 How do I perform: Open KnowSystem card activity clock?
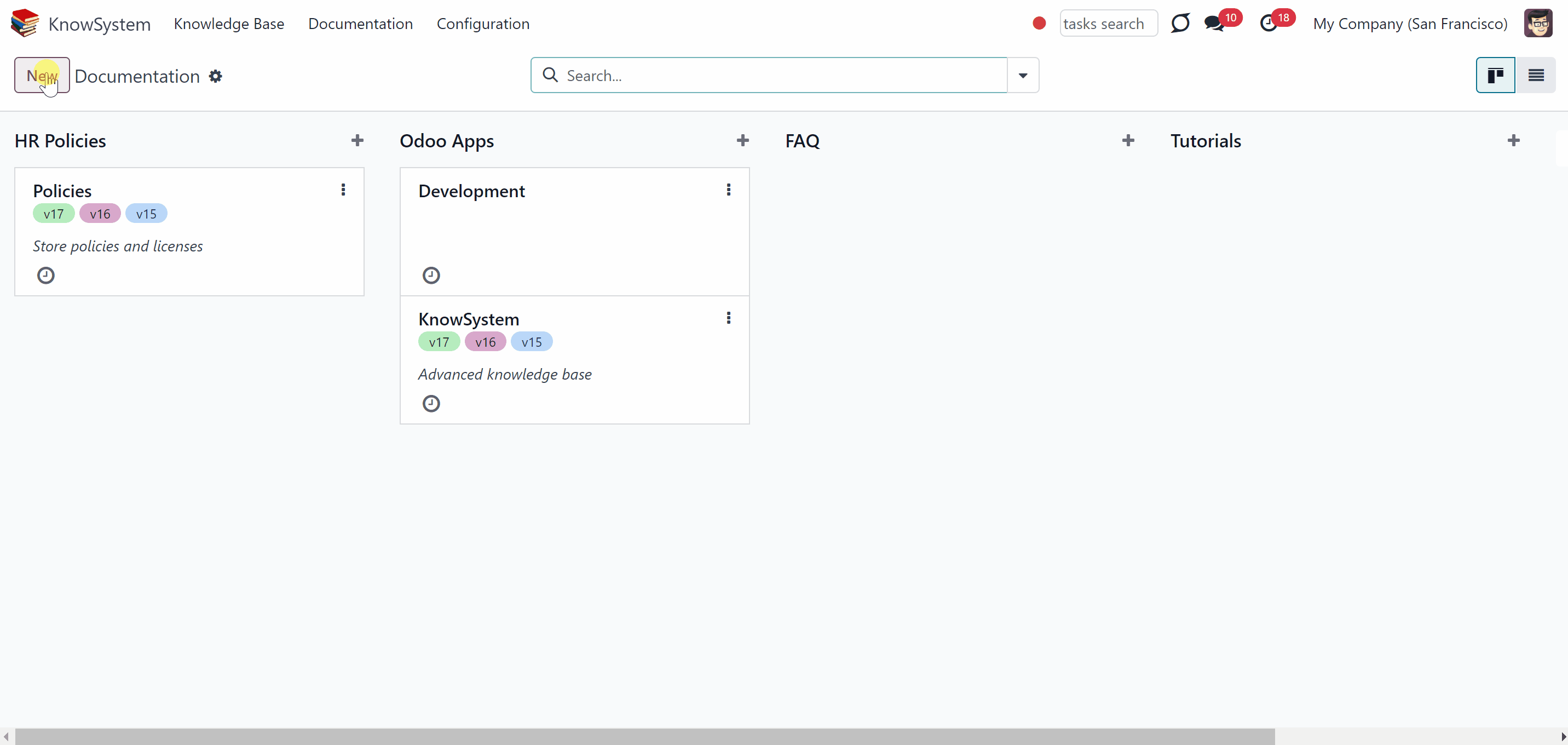[431, 403]
